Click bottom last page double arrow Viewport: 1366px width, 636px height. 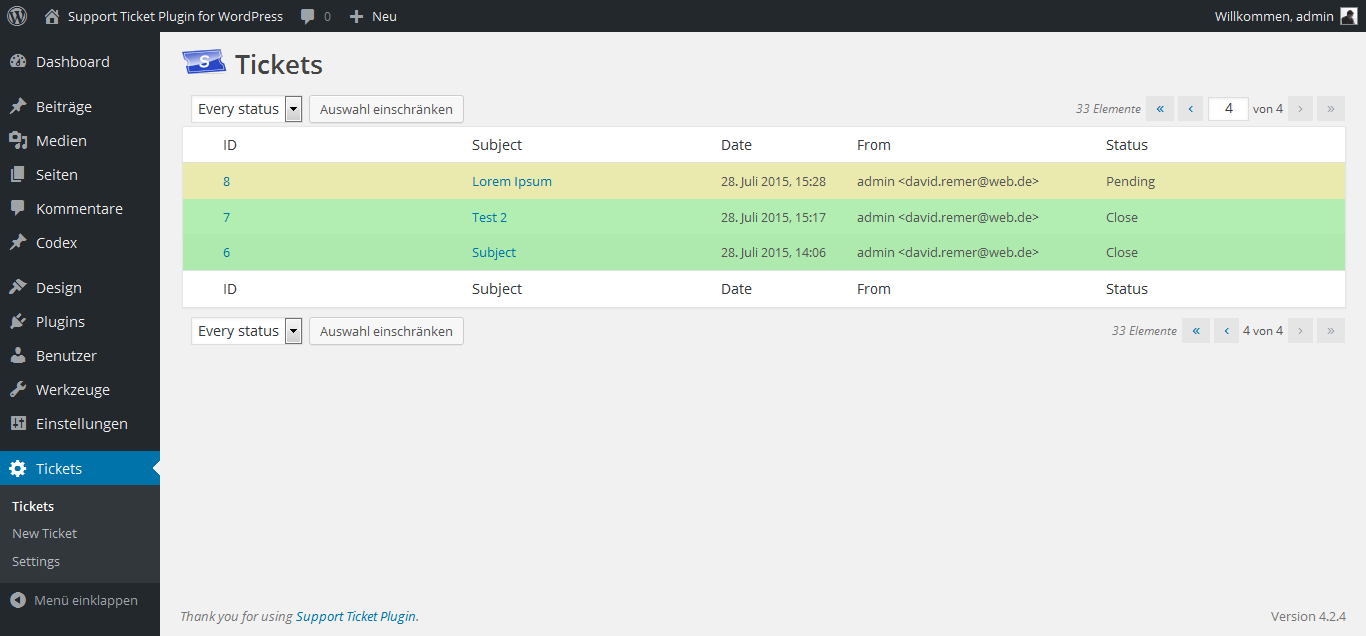coord(1331,331)
